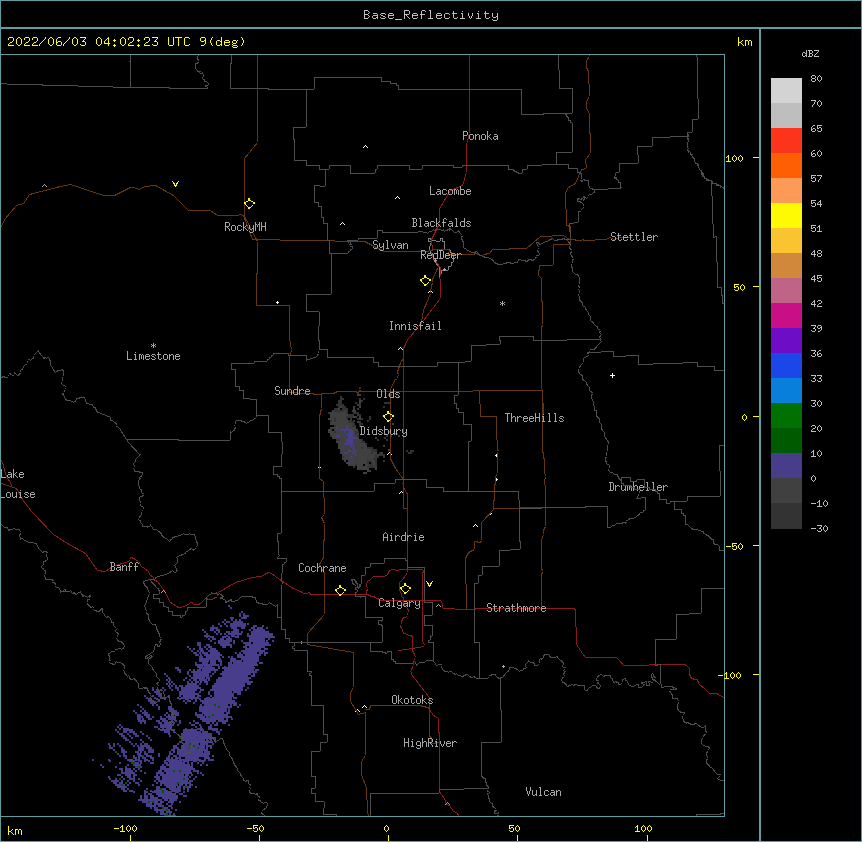The width and height of the screenshot is (862, 842).
Task: Select the HighRiver label
Action: click(430, 743)
